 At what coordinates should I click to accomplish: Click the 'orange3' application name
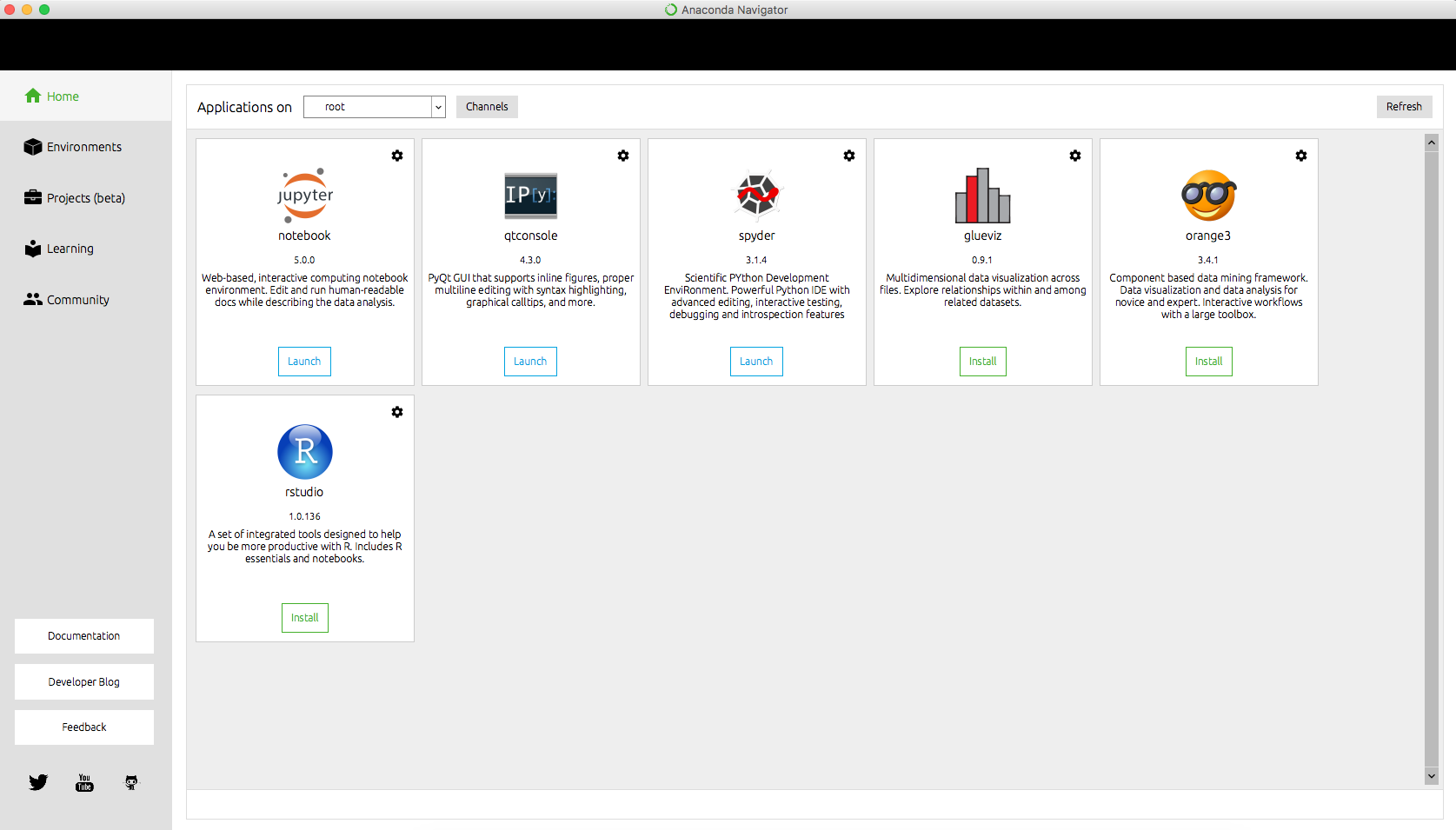click(x=1208, y=236)
